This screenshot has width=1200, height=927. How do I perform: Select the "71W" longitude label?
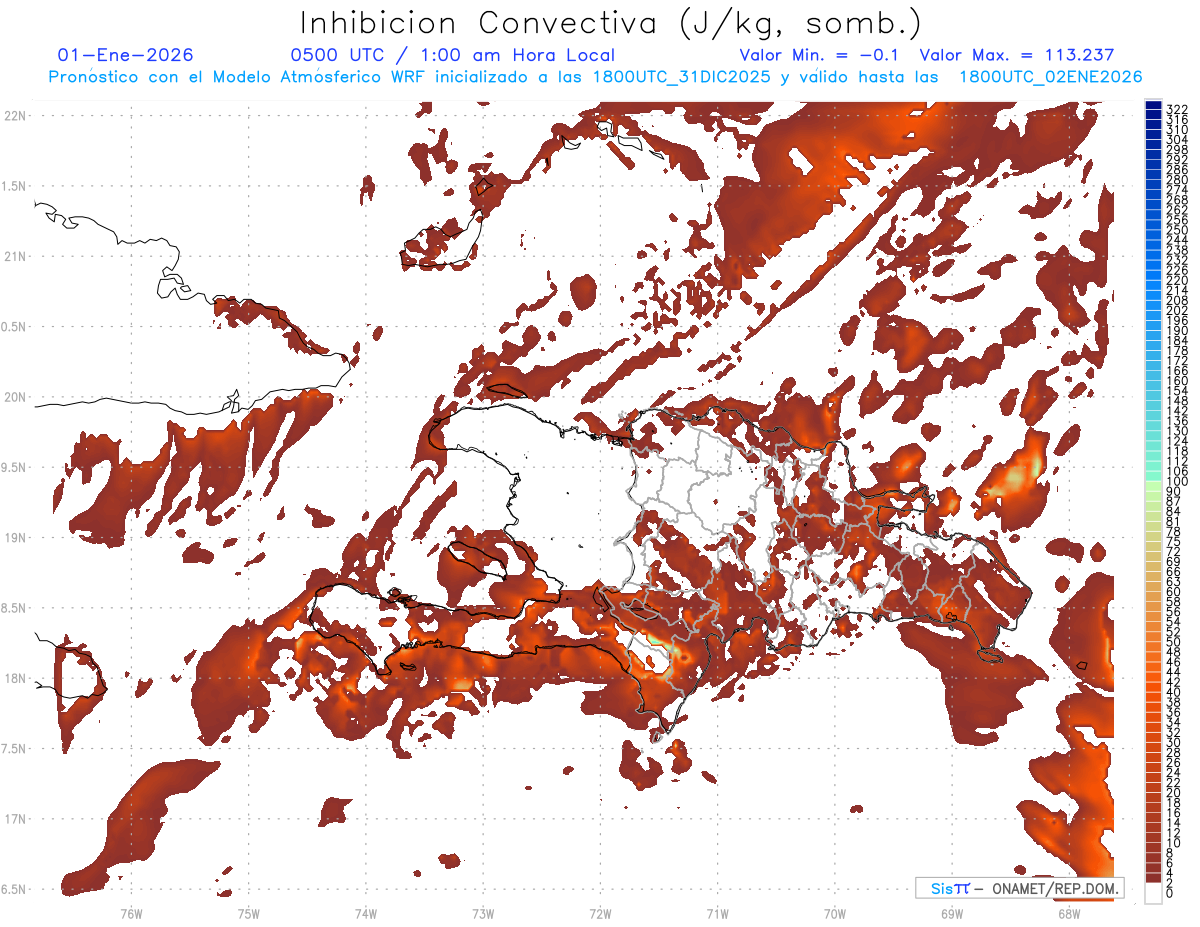pos(717,913)
